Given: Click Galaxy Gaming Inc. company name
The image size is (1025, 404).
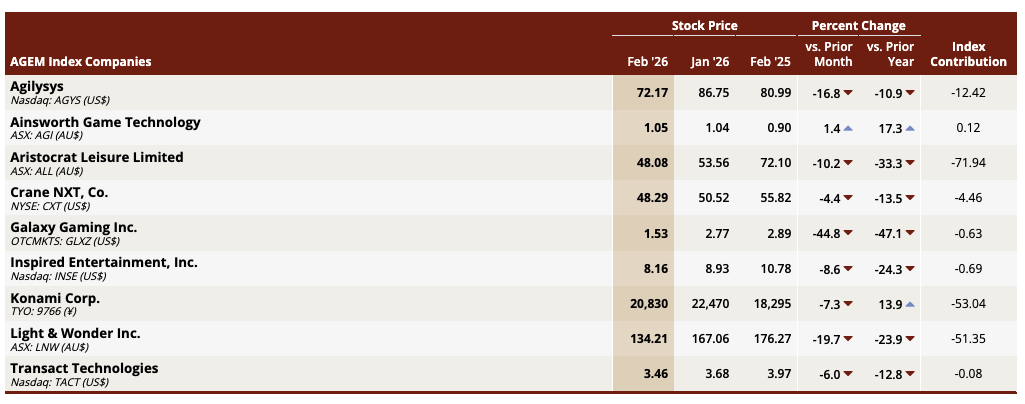Looking at the screenshot, I should coord(74,228).
